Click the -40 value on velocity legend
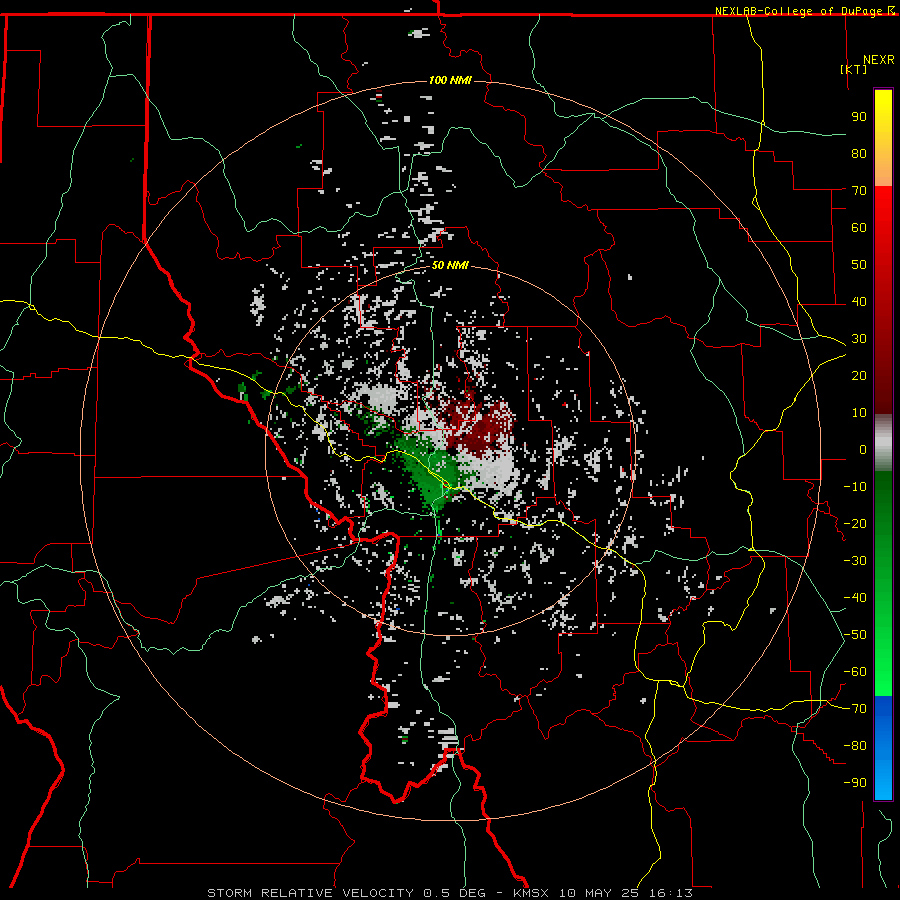 (855, 598)
